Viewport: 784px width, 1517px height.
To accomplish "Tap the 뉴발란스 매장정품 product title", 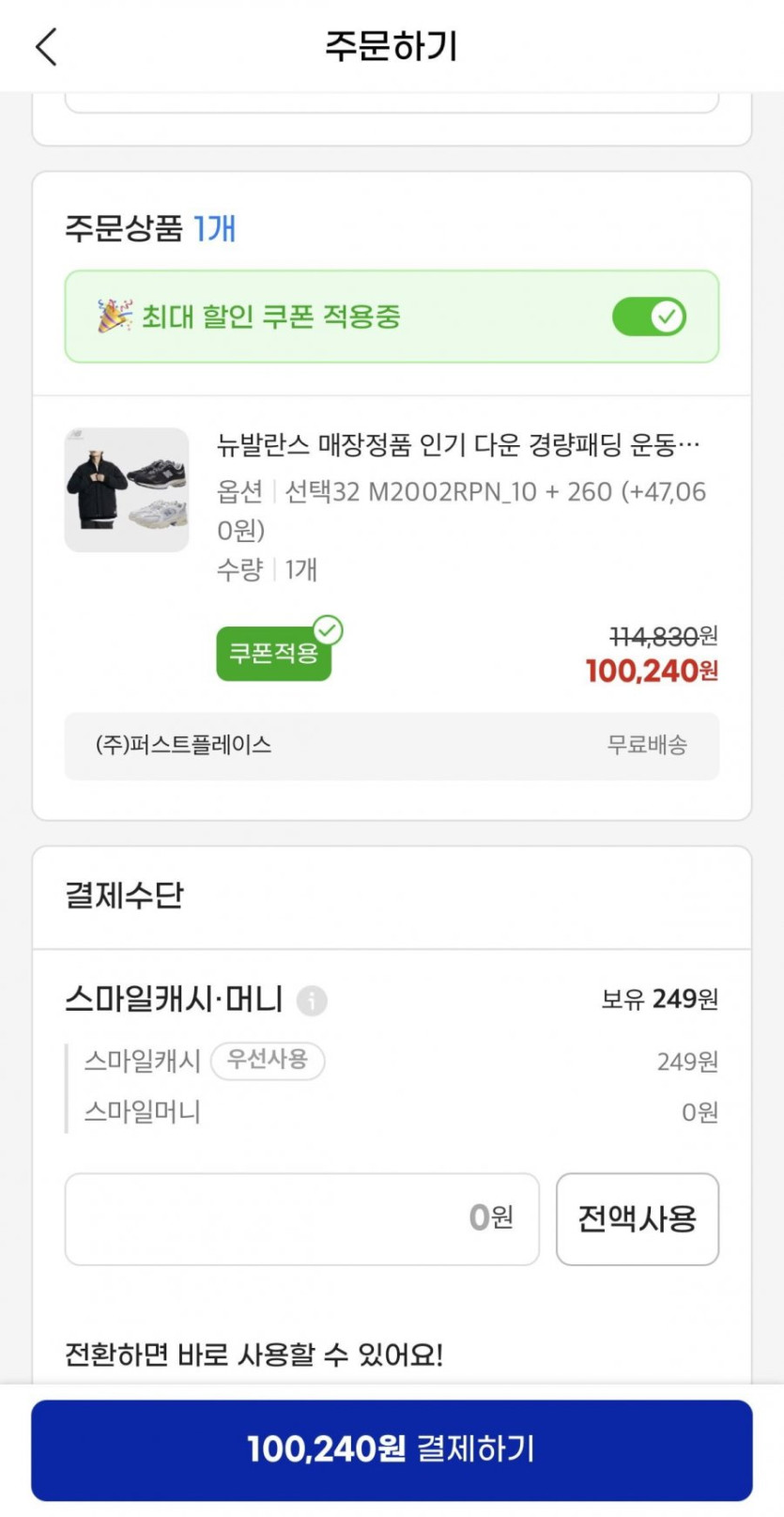I will coord(458,444).
